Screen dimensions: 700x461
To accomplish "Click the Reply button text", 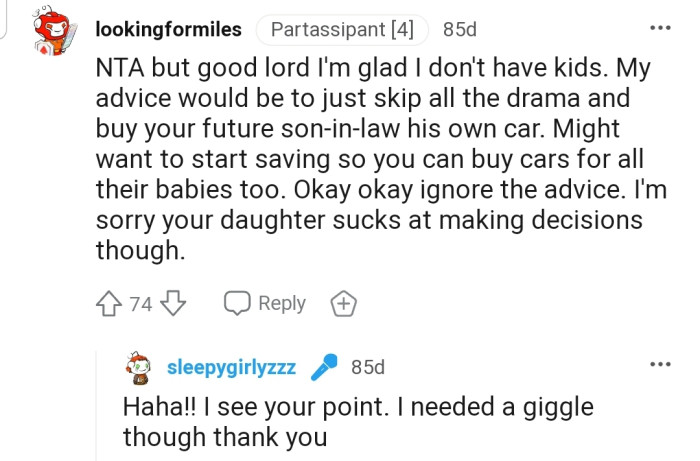I will click(x=282, y=303).
